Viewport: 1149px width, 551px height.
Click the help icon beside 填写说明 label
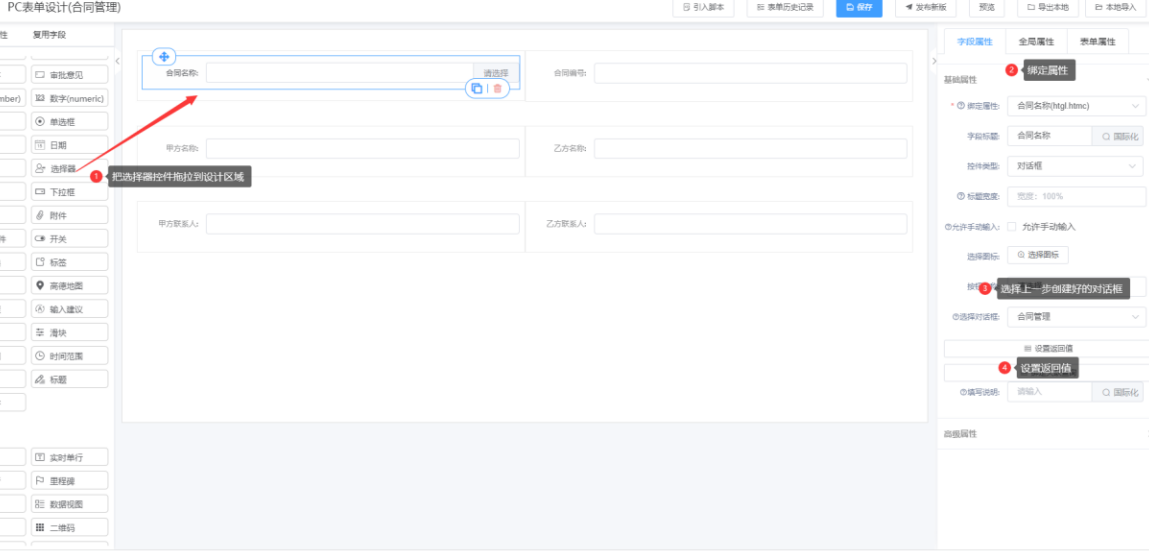(x=963, y=392)
